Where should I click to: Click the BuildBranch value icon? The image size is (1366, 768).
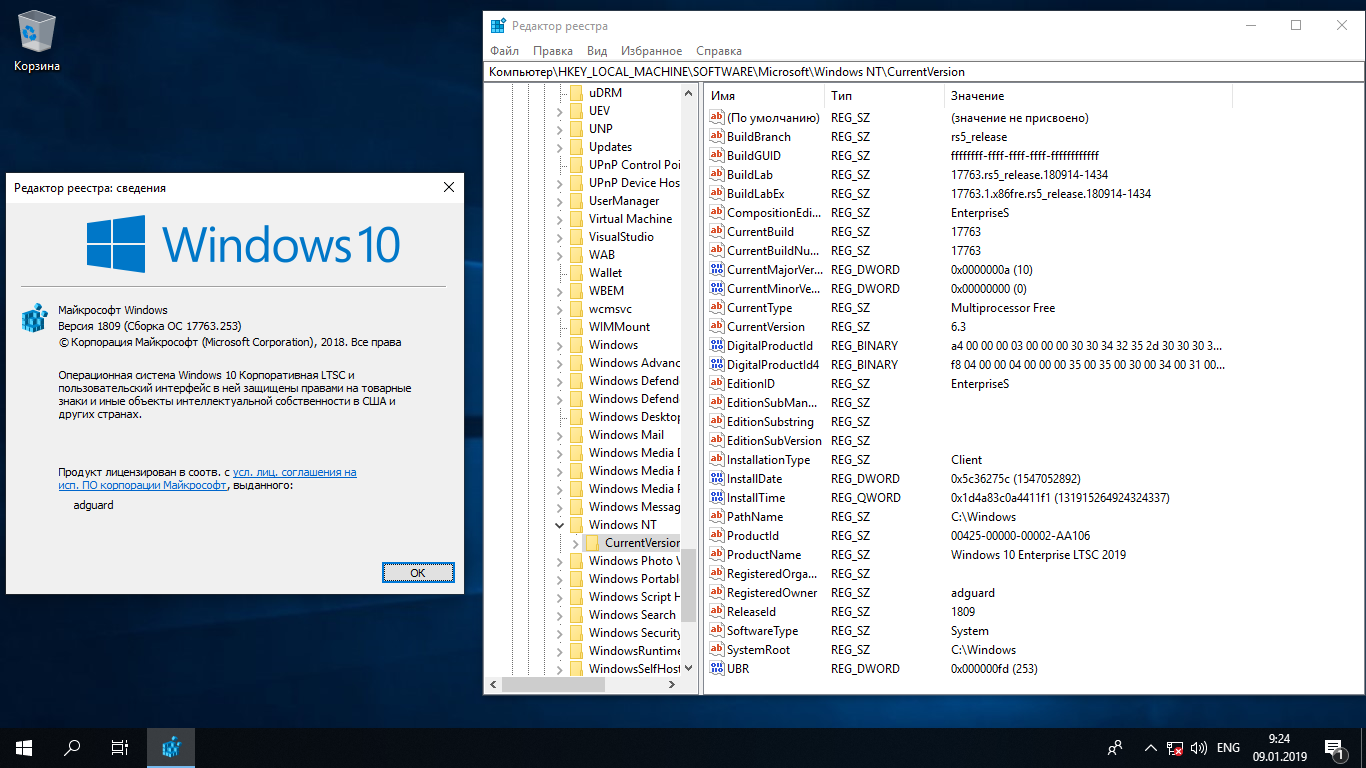(716, 137)
